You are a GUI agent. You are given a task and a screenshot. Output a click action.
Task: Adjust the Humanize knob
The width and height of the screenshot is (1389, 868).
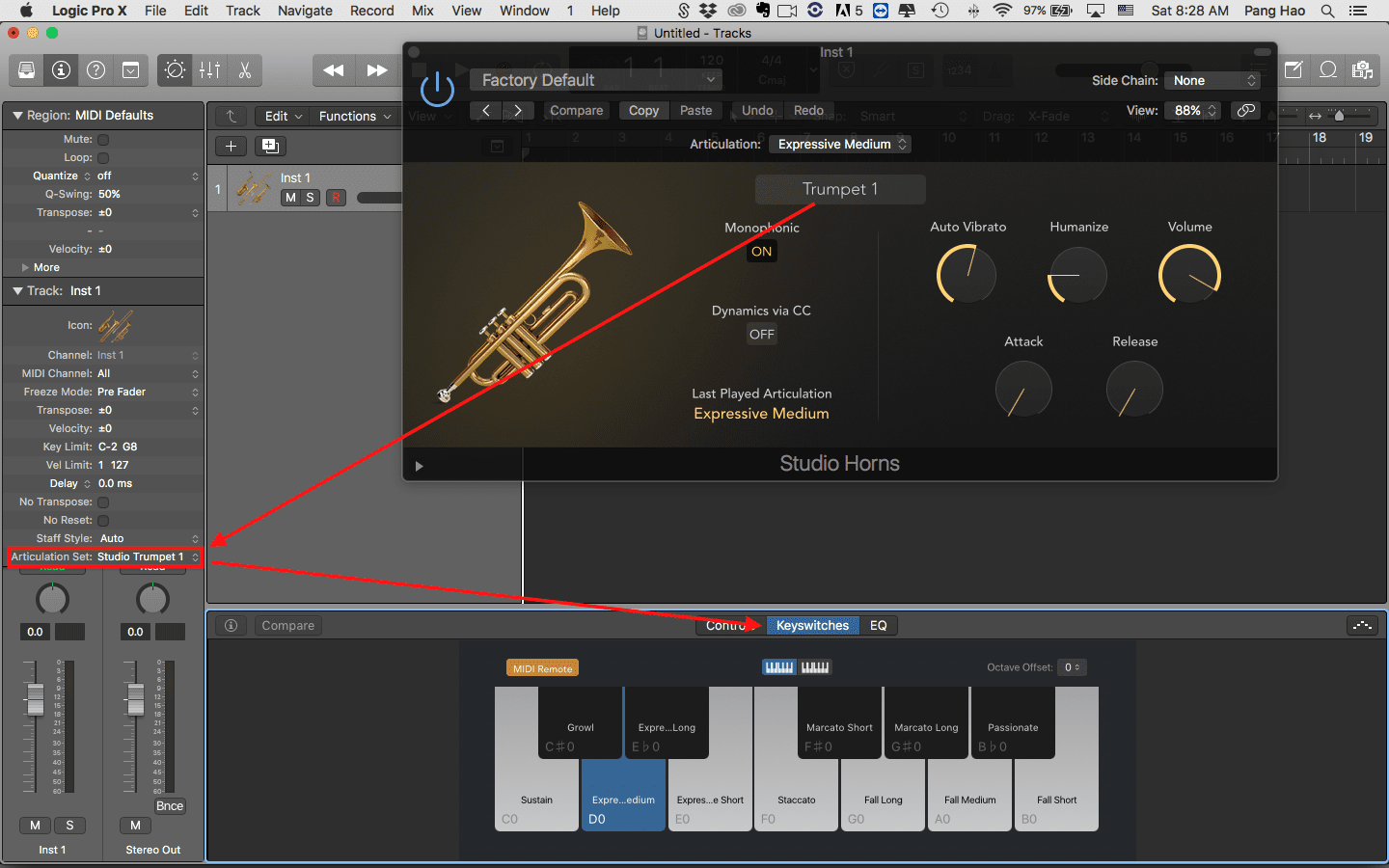tap(1077, 275)
